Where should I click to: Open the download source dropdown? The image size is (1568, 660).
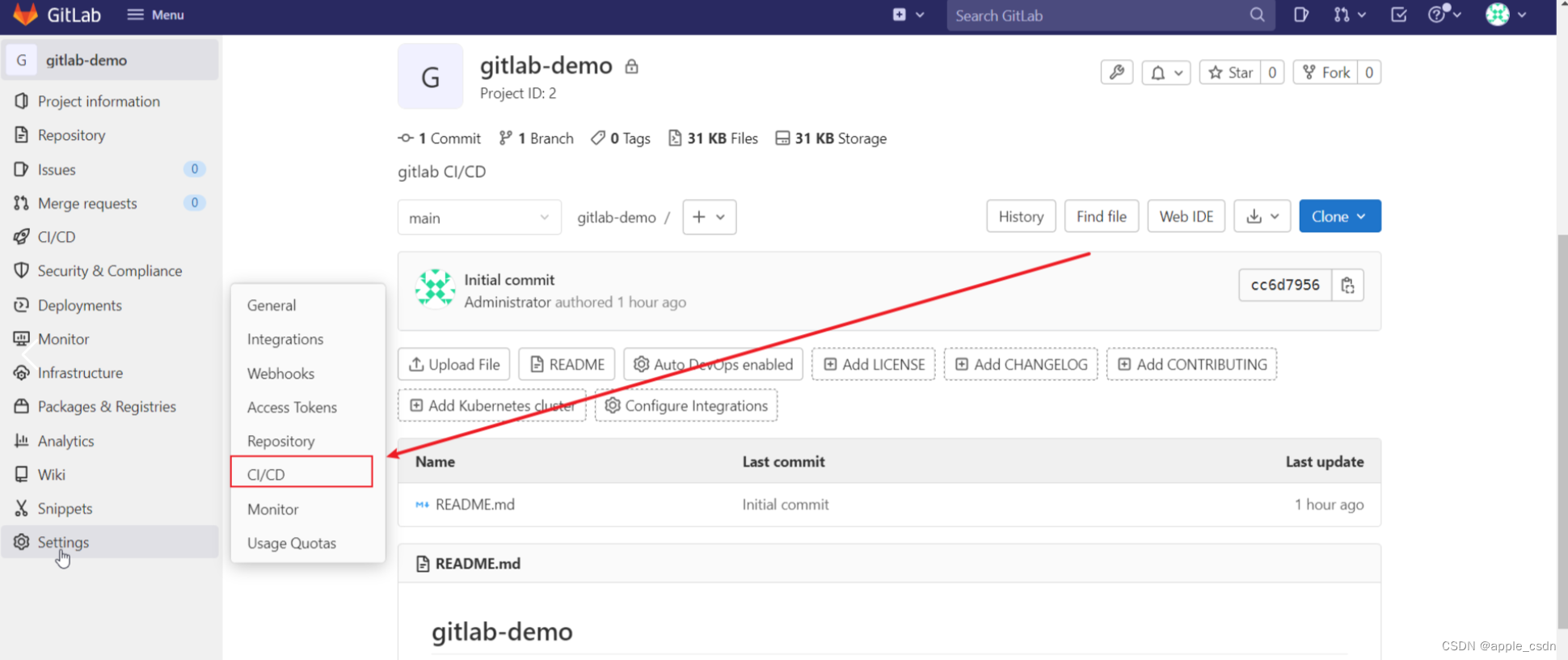click(x=1262, y=216)
